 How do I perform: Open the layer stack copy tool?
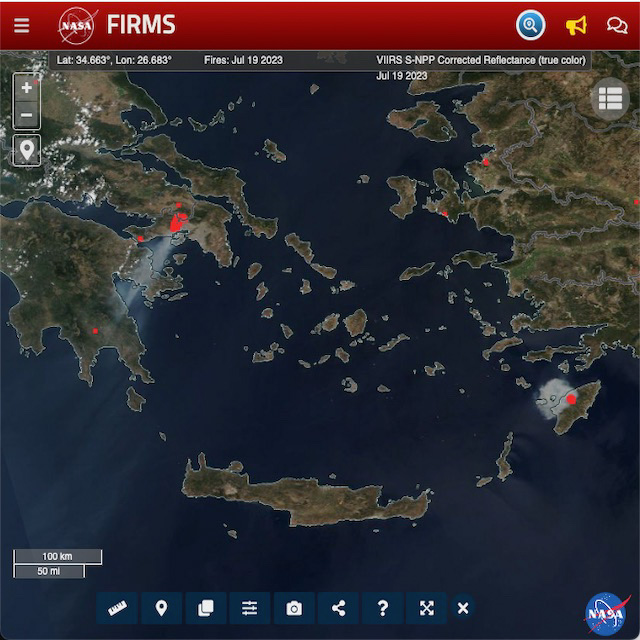[x=206, y=608]
